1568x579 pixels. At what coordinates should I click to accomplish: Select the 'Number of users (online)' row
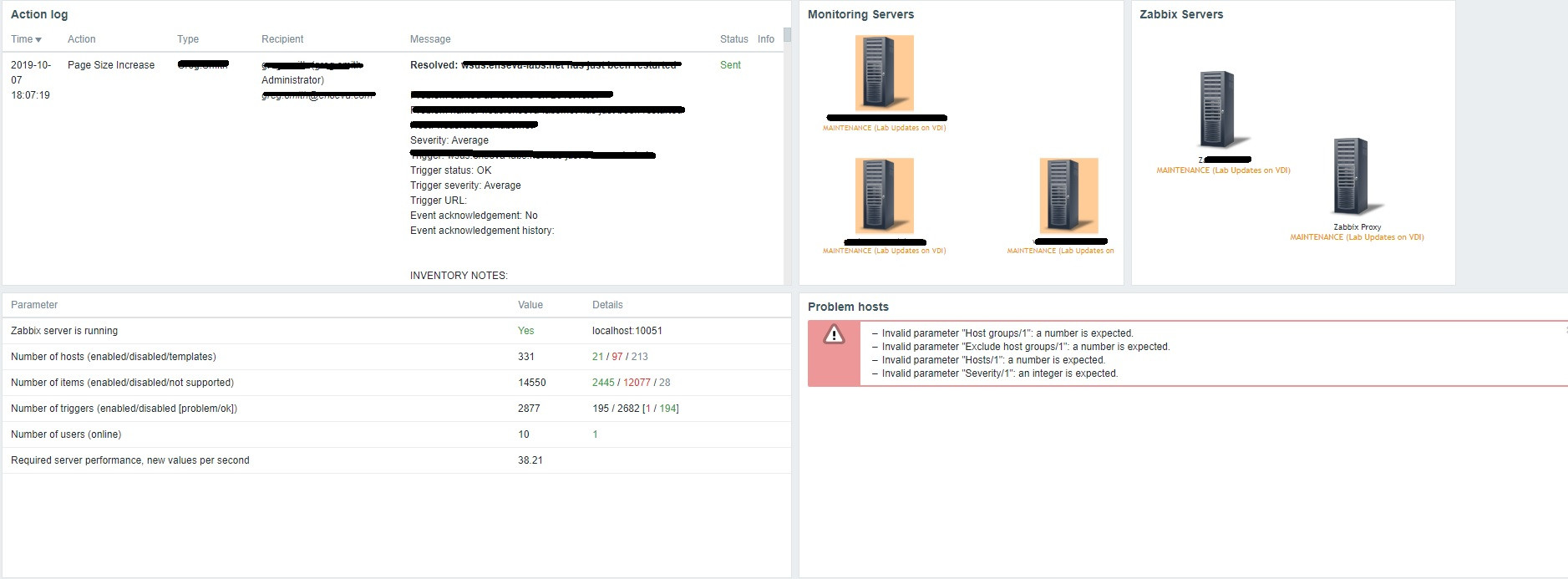[x=397, y=434]
